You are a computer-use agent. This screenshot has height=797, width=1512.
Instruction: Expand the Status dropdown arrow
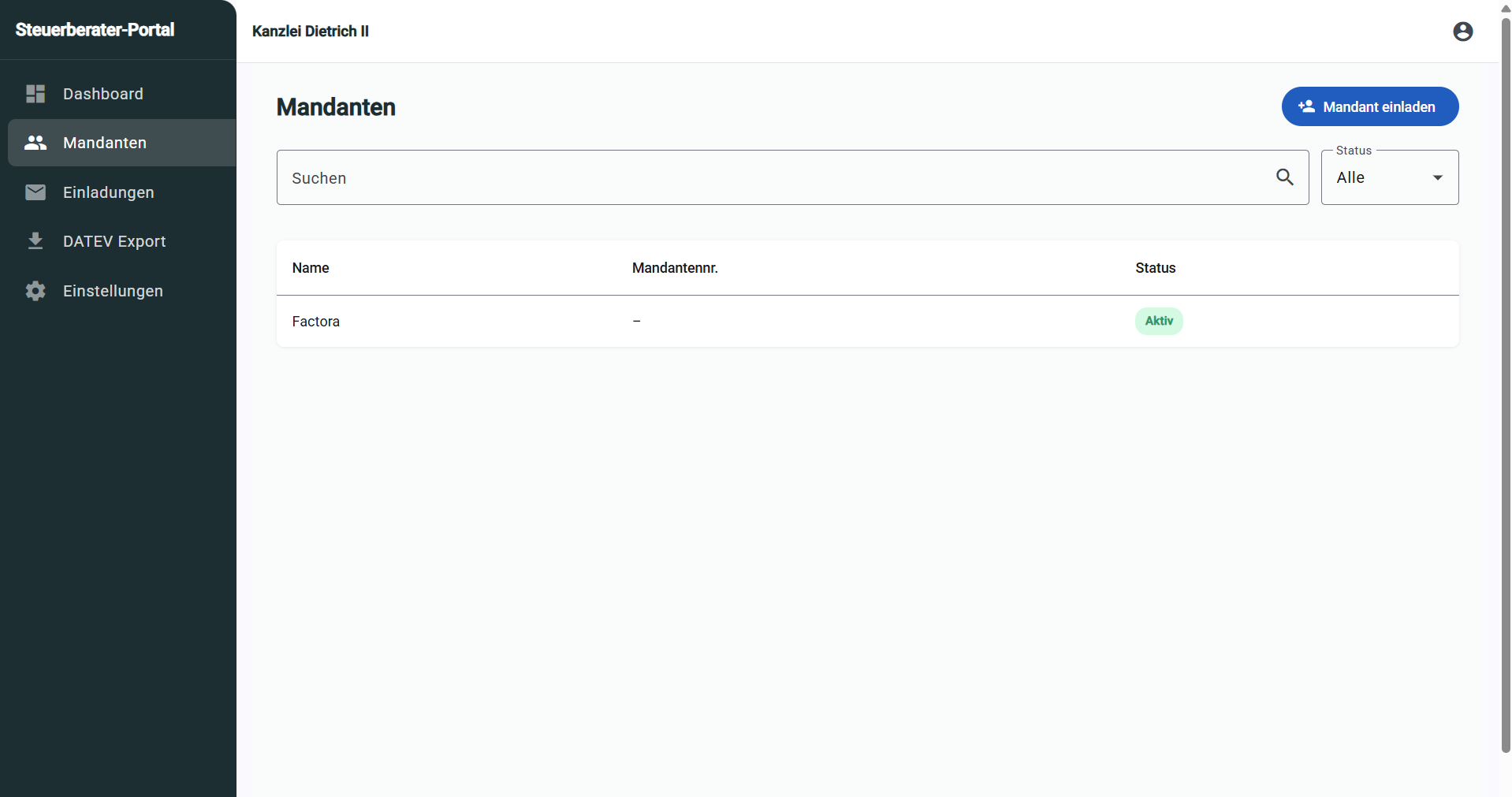click(x=1437, y=178)
